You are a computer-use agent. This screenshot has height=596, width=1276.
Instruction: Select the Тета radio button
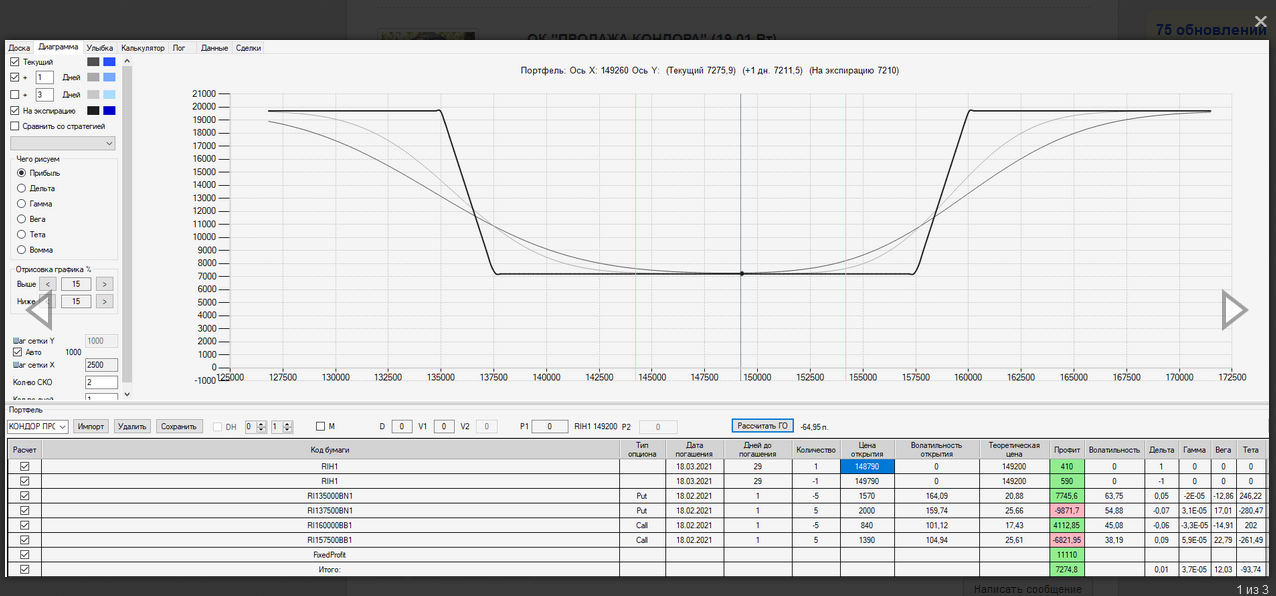coord(21,234)
